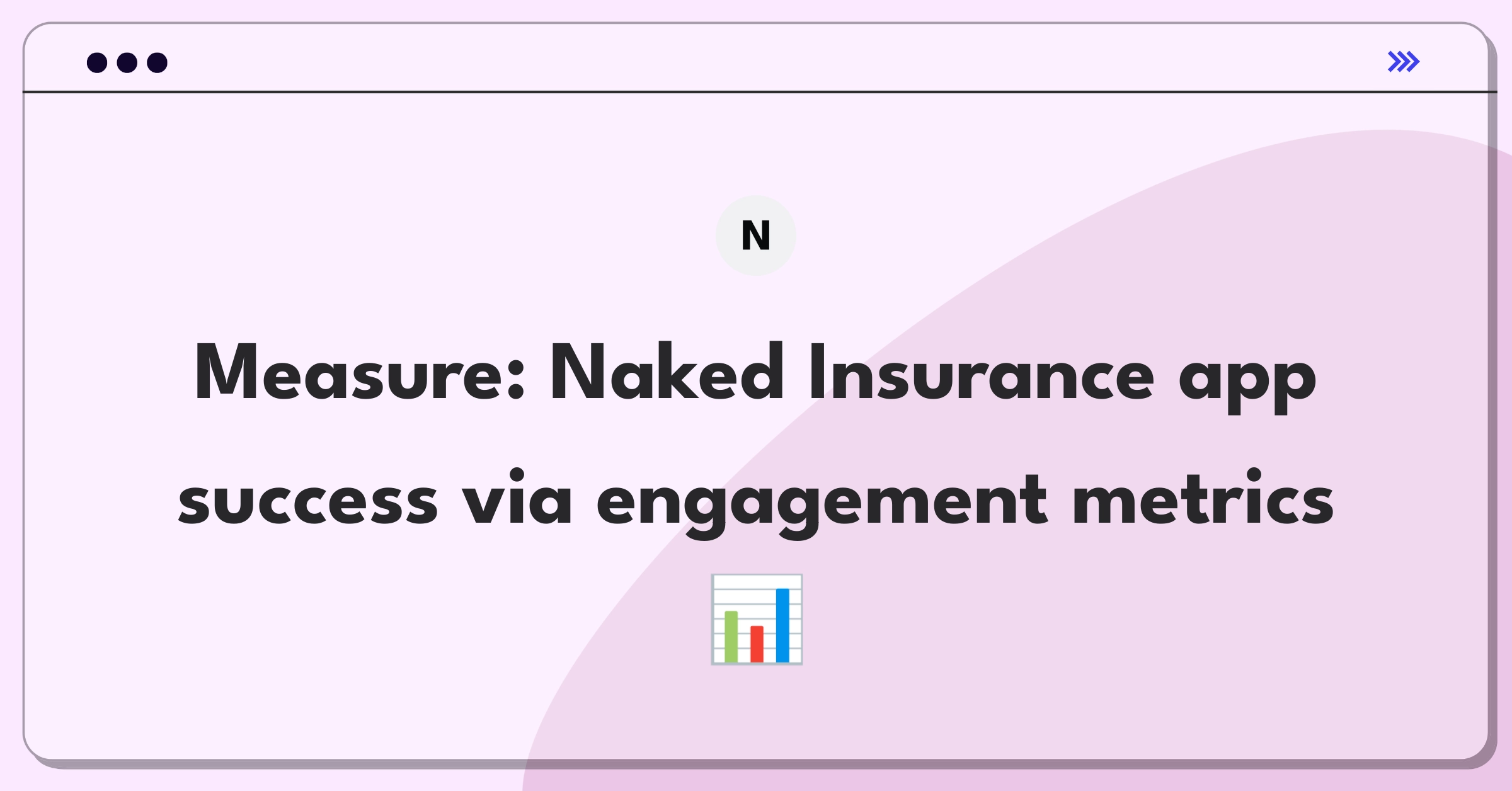1512x791 pixels.
Task: Click the double chevron navigation icon
Action: click(x=1403, y=62)
